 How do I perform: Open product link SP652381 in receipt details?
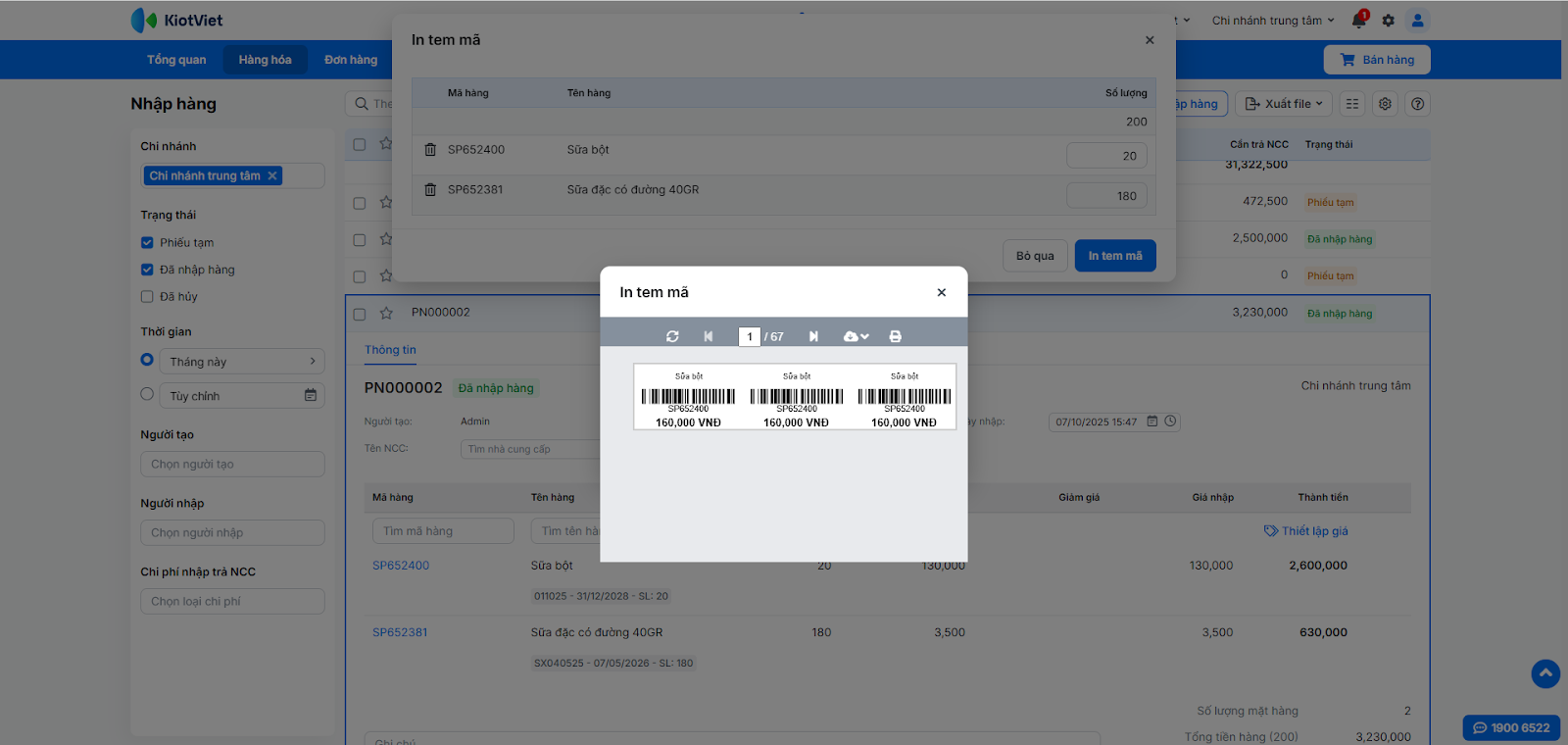pyautogui.click(x=400, y=632)
